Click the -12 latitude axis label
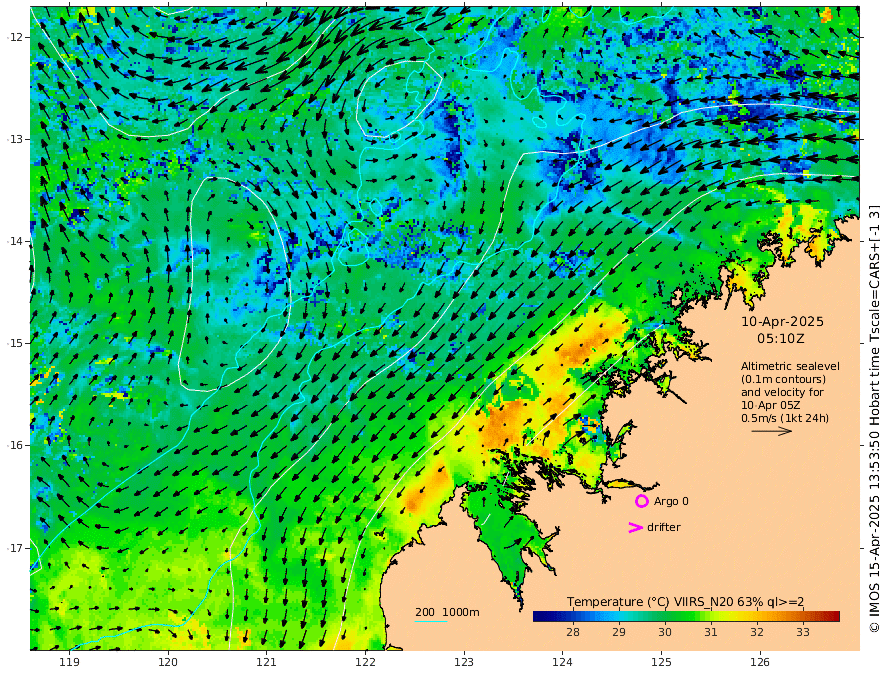Screen dimensions: 880x680 15,37
